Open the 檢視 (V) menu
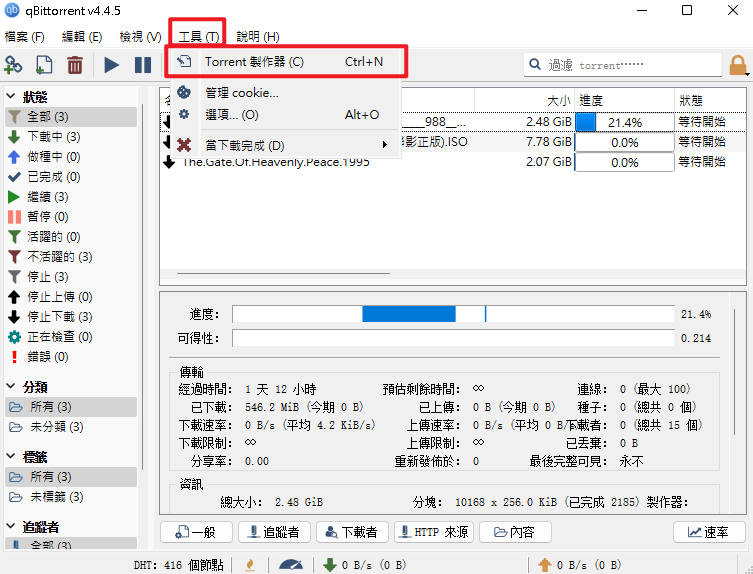Screen dimensions: 753x574 click(x=140, y=37)
